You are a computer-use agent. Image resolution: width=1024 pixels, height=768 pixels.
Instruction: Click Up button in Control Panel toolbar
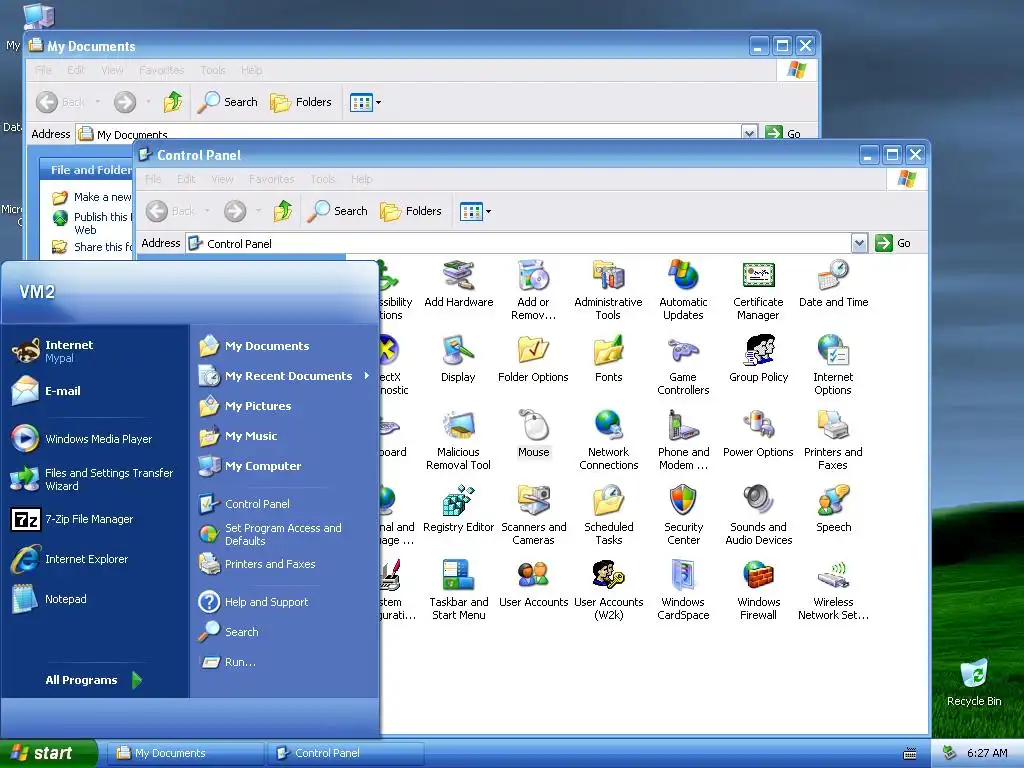pyautogui.click(x=282, y=211)
